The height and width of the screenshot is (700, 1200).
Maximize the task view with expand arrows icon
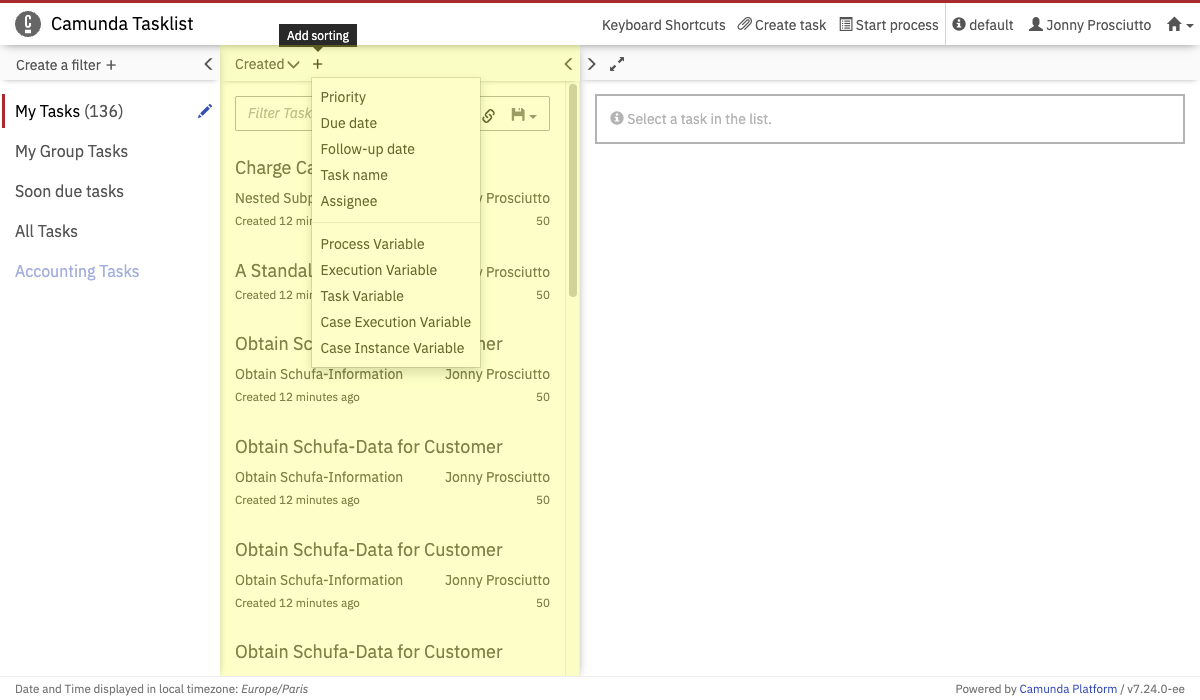617,64
